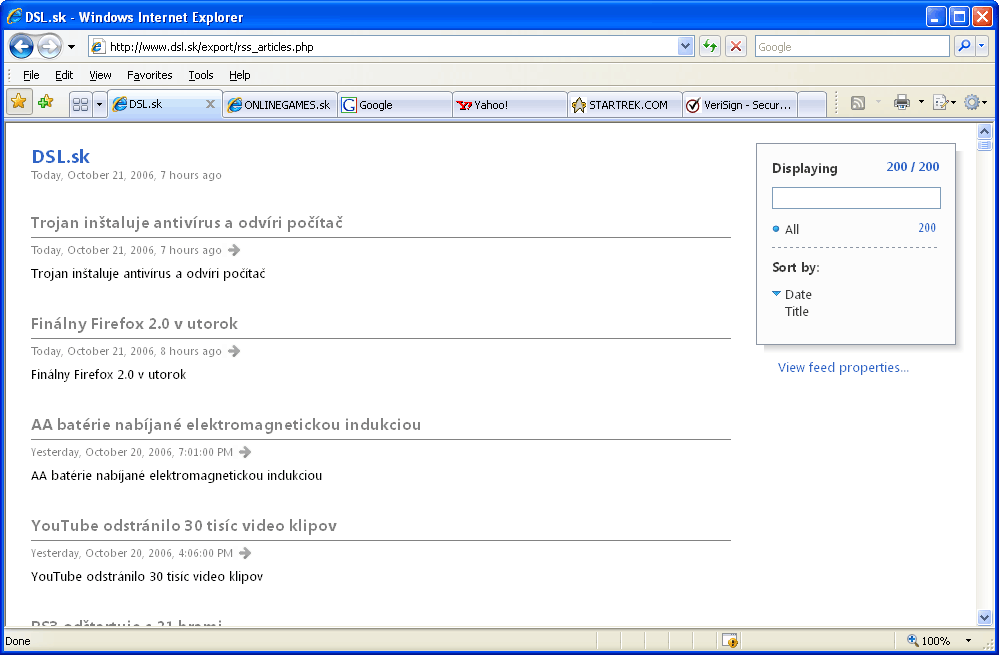Open AA batérie nabíjané article headline

(x=226, y=424)
